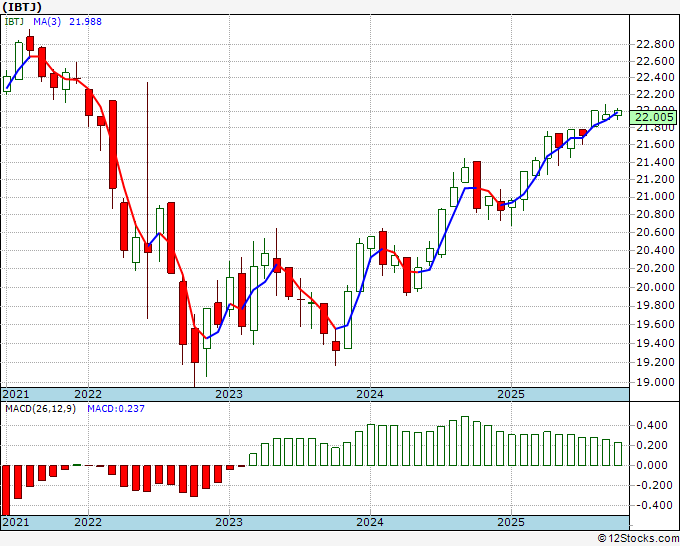The height and width of the screenshot is (546, 680).
Task: Click the 0.200 MACD axis label
Action: tap(652, 445)
